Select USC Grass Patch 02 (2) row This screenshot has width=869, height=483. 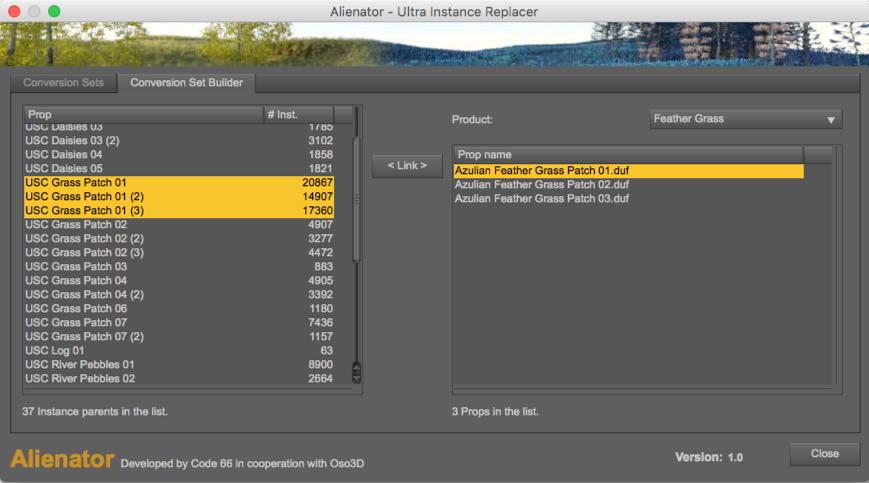click(x=178, y=239)
